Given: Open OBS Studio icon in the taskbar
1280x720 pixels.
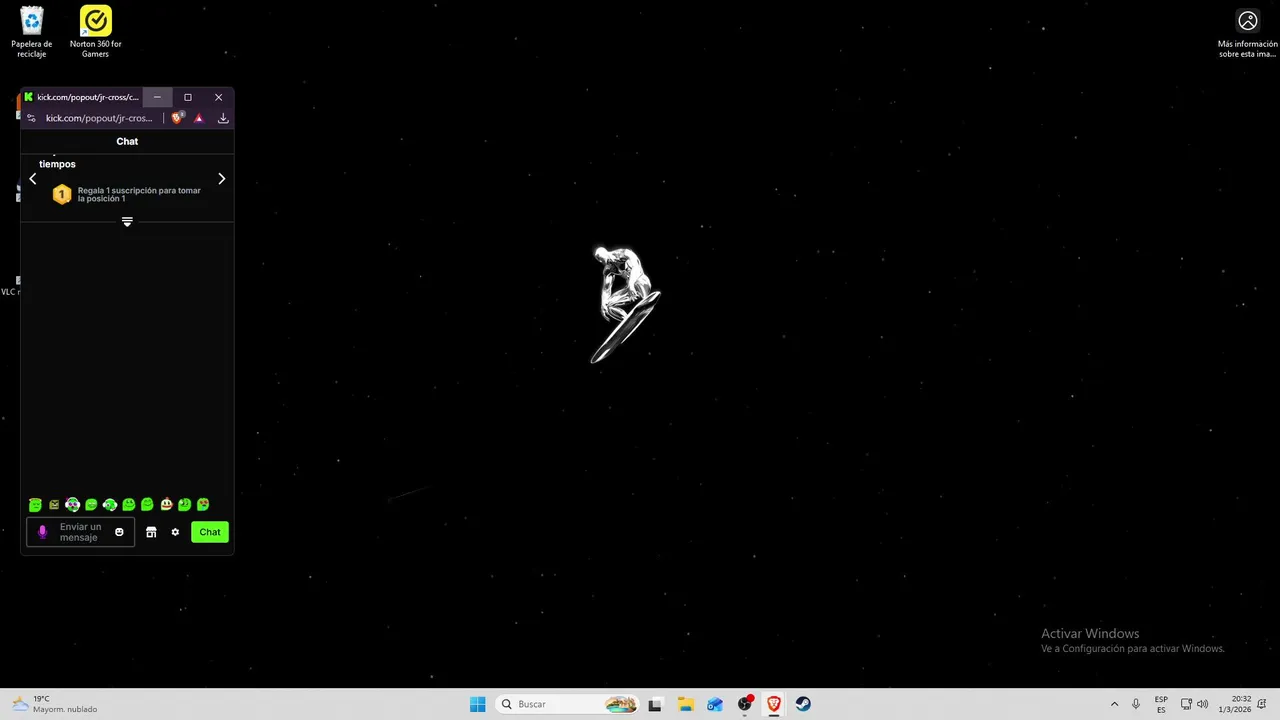Looking at the screenshot, I should (x=745, y=704).
